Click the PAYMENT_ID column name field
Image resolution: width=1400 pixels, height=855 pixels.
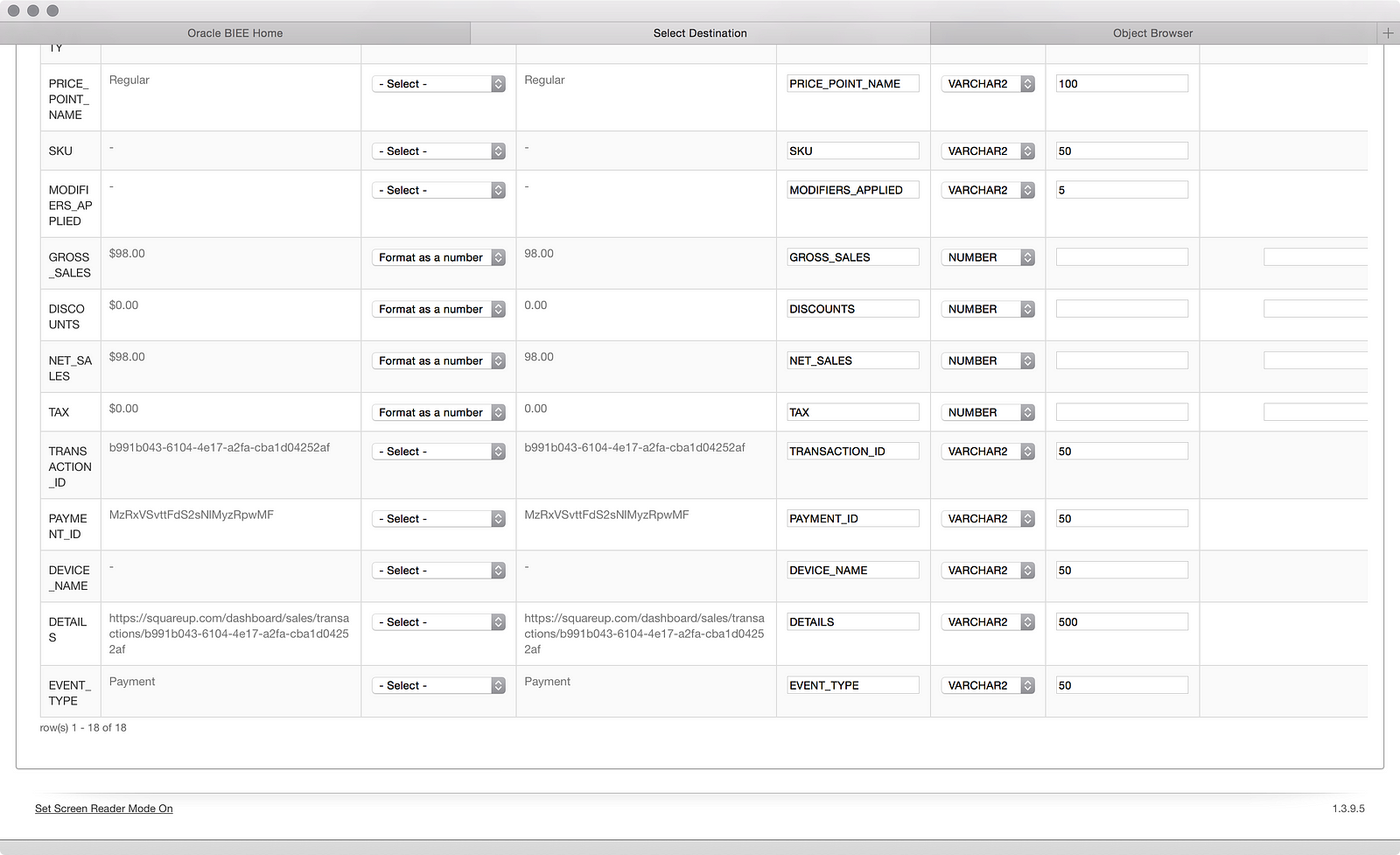click(852, 519)
